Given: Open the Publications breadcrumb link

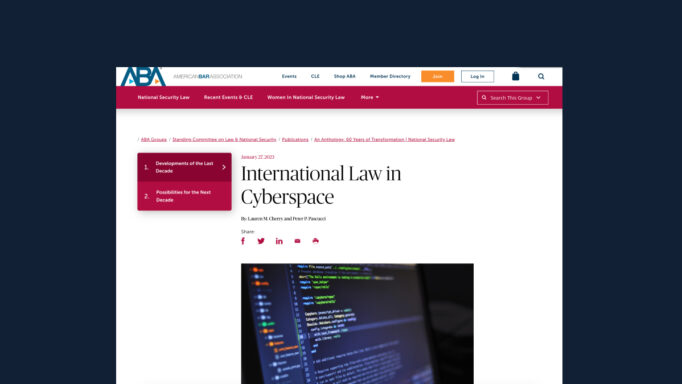Looking at the screenshot, I should (295, 140).
